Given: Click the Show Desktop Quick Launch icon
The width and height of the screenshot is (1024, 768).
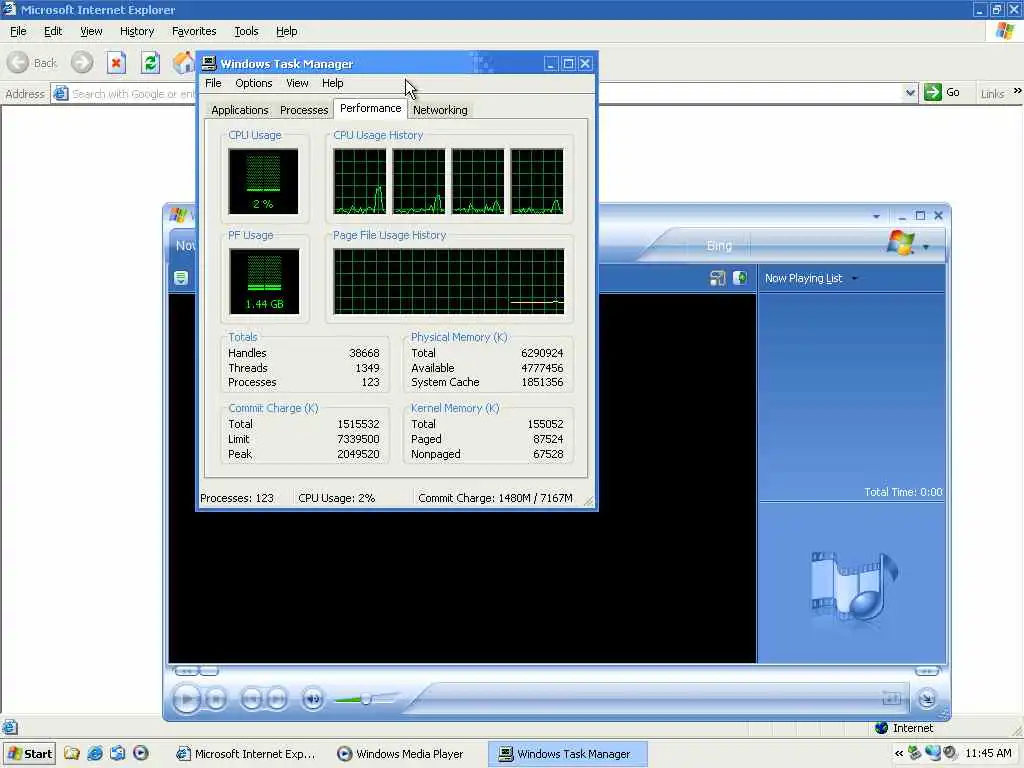Looking at the screenshot, I should pyautogui.click(x=118, y=753).
